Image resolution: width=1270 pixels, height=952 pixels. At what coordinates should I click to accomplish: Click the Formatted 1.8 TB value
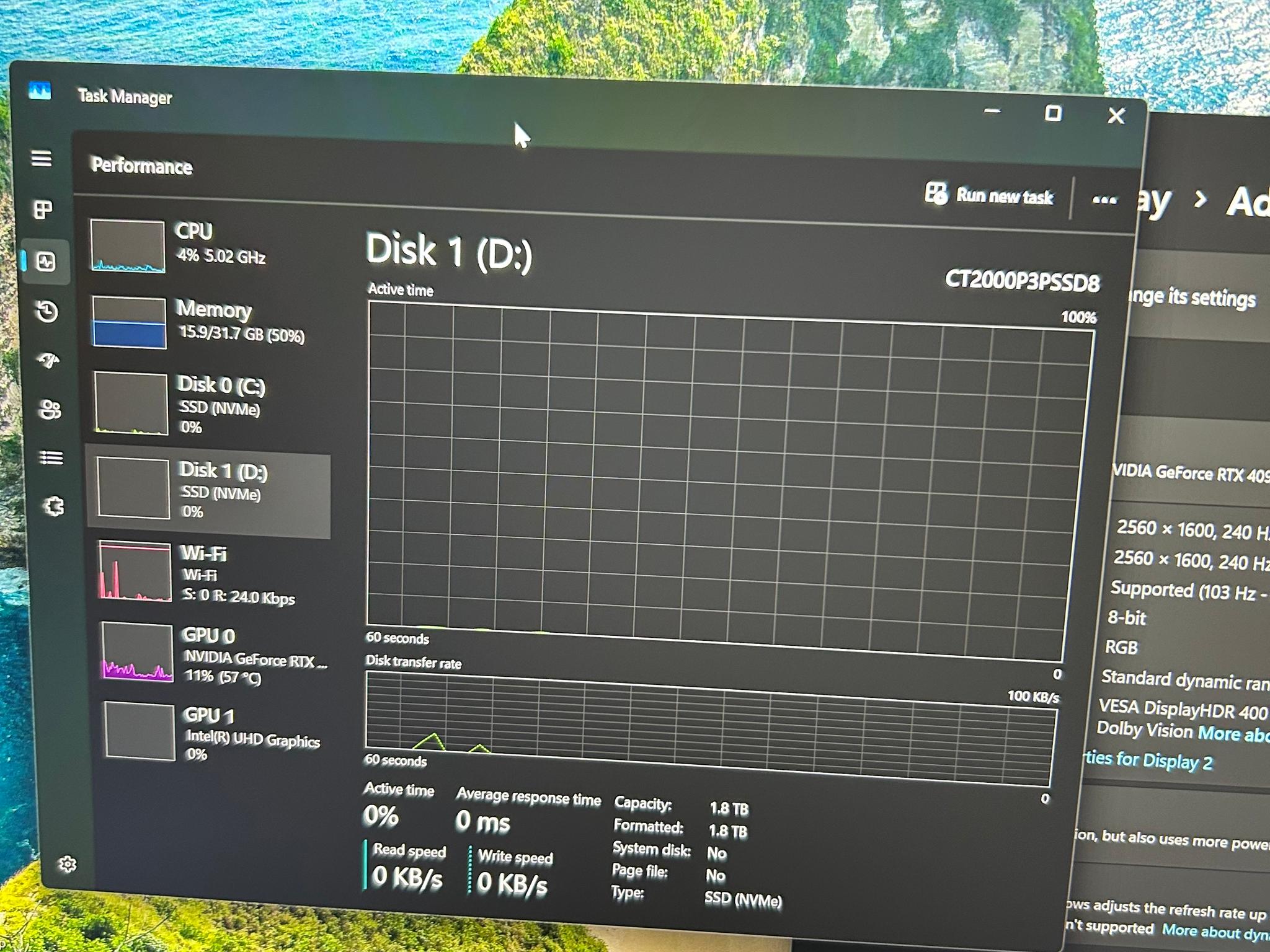click(728, 831)
